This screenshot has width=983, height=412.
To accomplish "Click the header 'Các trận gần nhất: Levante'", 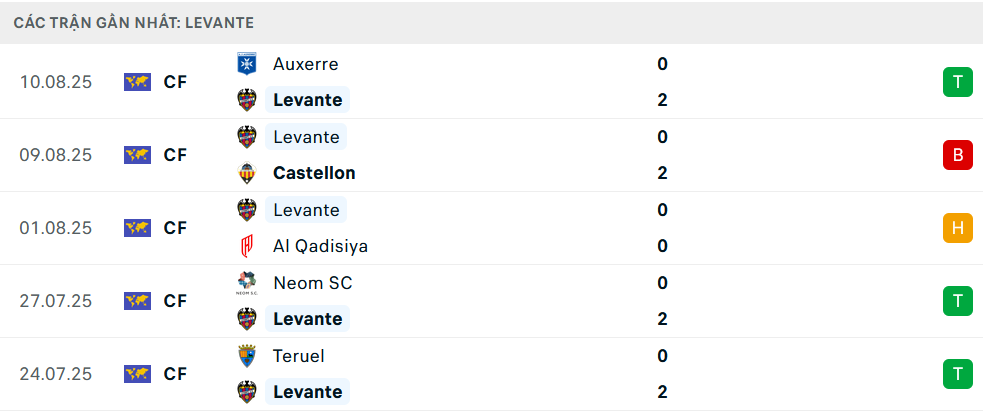I will coord(134,22).
